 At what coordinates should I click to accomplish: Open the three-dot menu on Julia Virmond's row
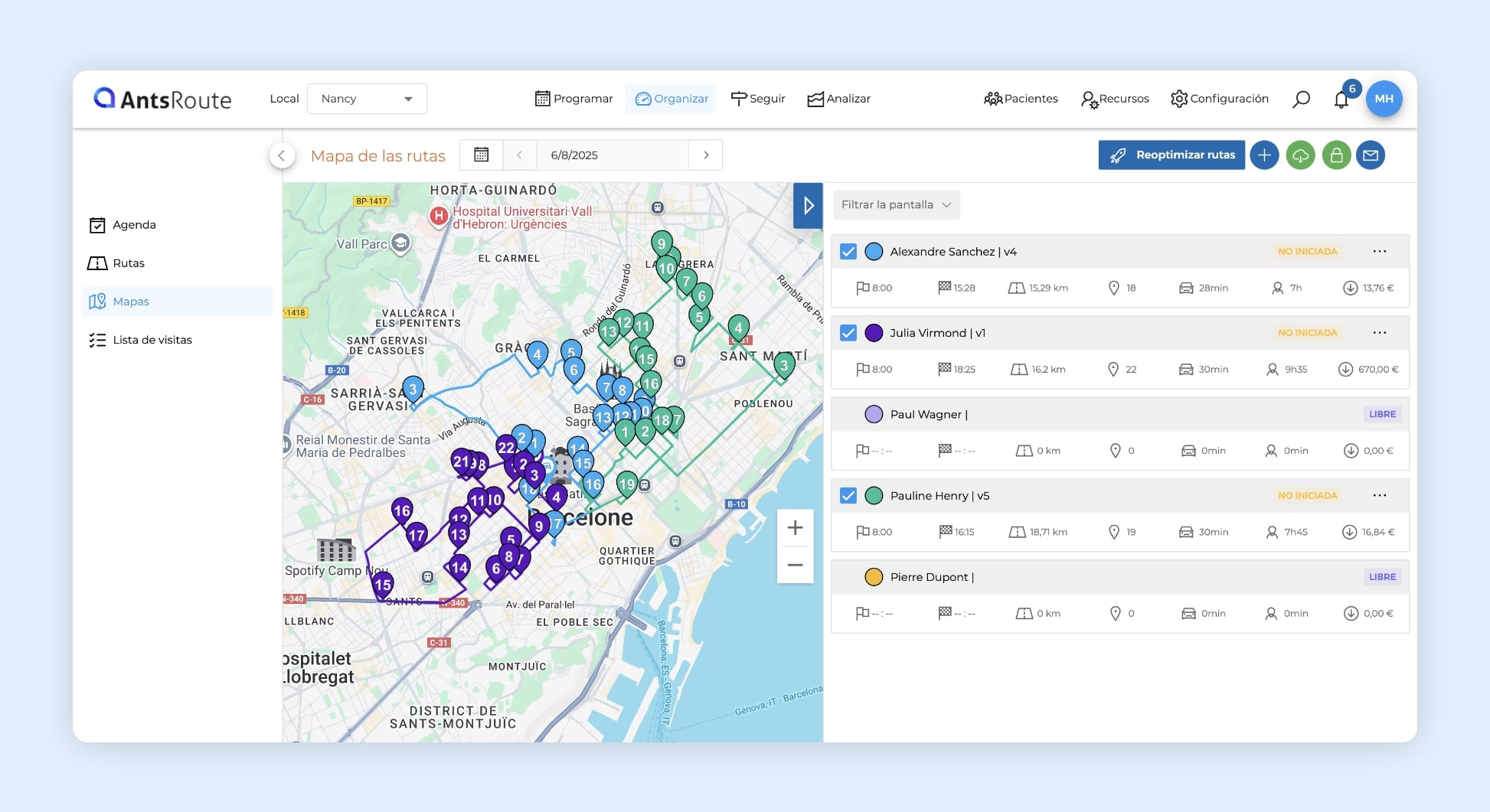pos(1381,332)
